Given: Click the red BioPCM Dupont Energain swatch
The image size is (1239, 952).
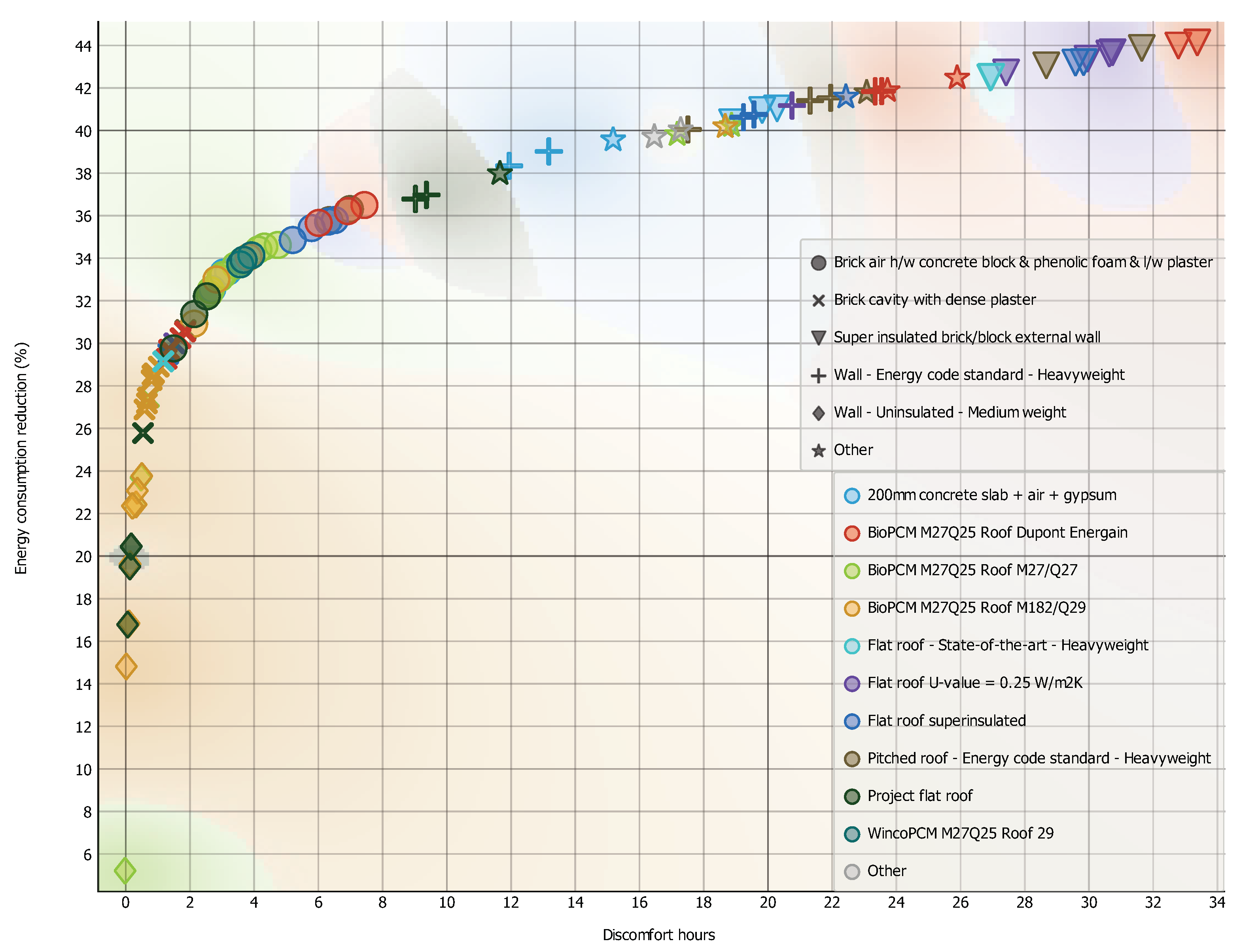Looking at the screenshot, I should pos(851,533).
